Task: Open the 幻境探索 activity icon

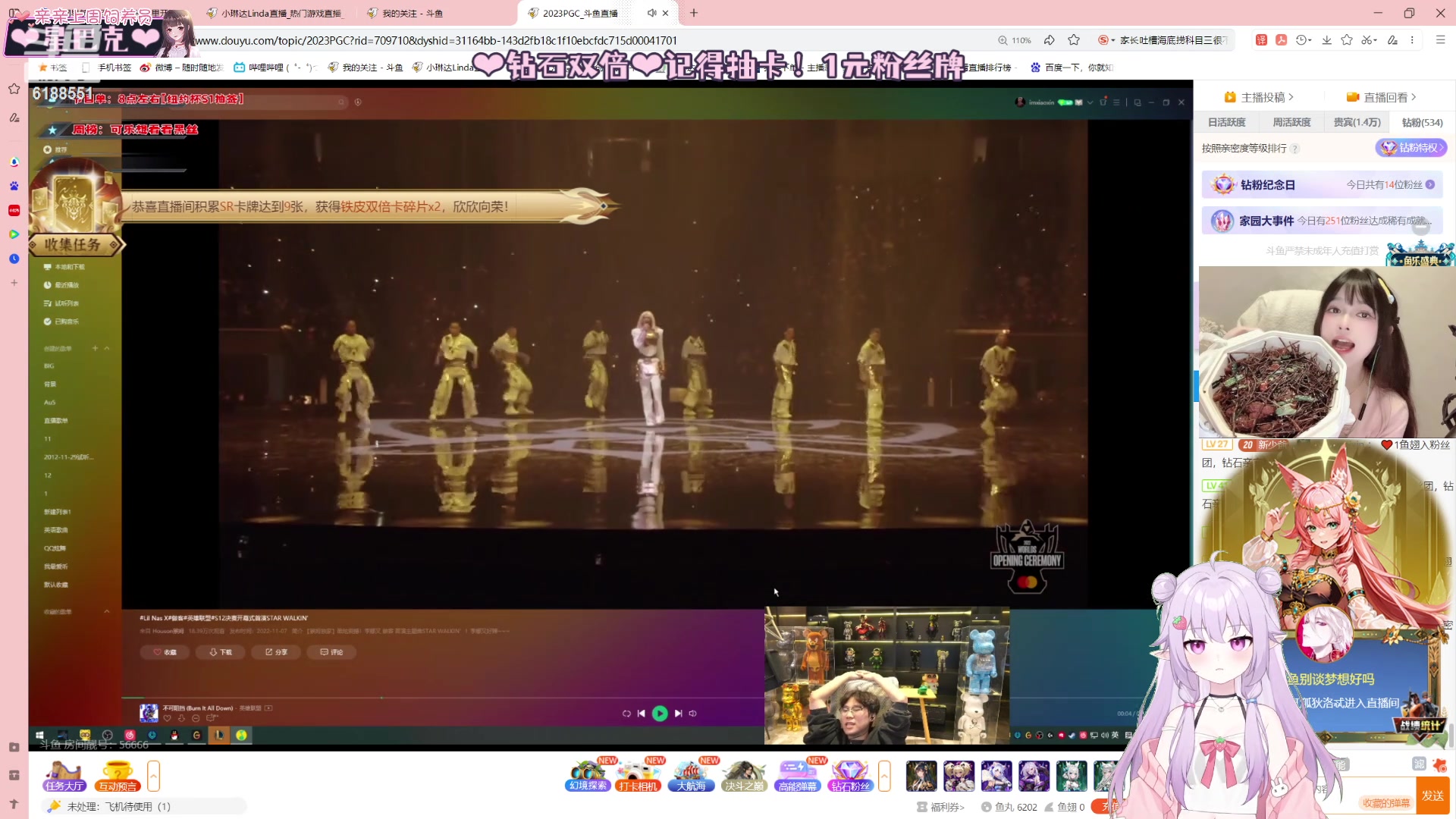Action: pyautogui.click(x=588, y=775)
